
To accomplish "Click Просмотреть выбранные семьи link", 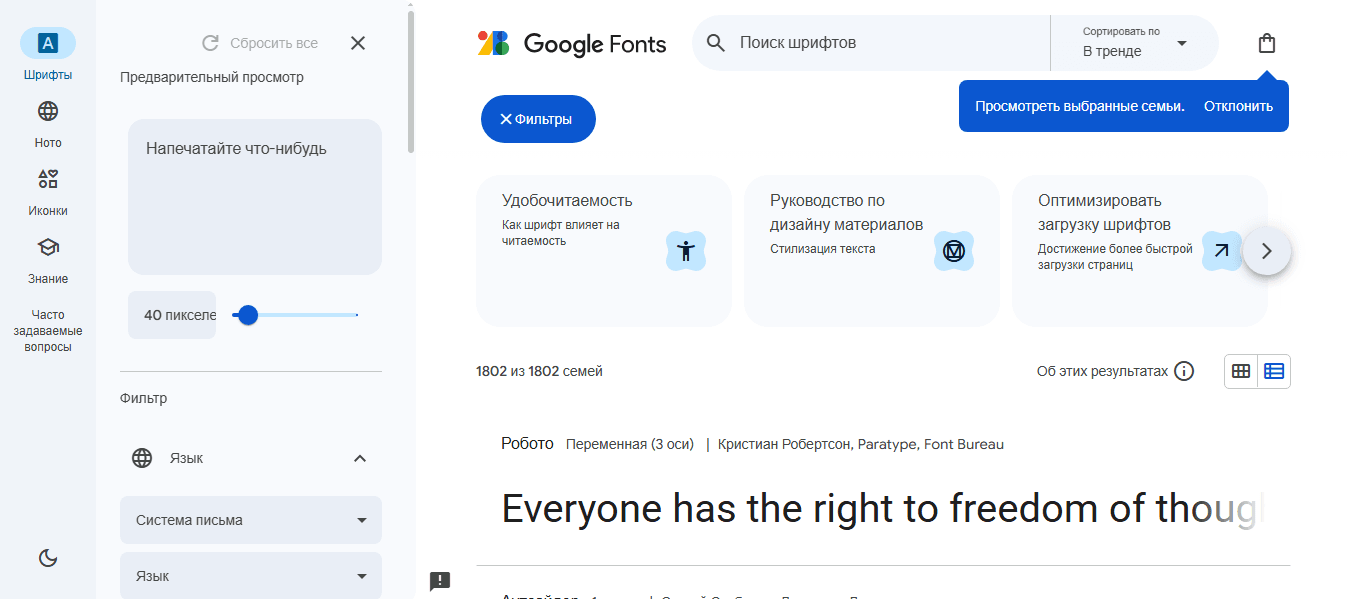I will pos(1080,106).
